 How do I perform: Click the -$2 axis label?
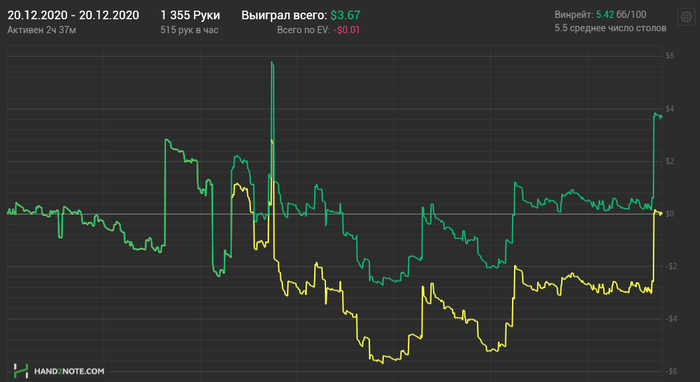coord(671,266)
